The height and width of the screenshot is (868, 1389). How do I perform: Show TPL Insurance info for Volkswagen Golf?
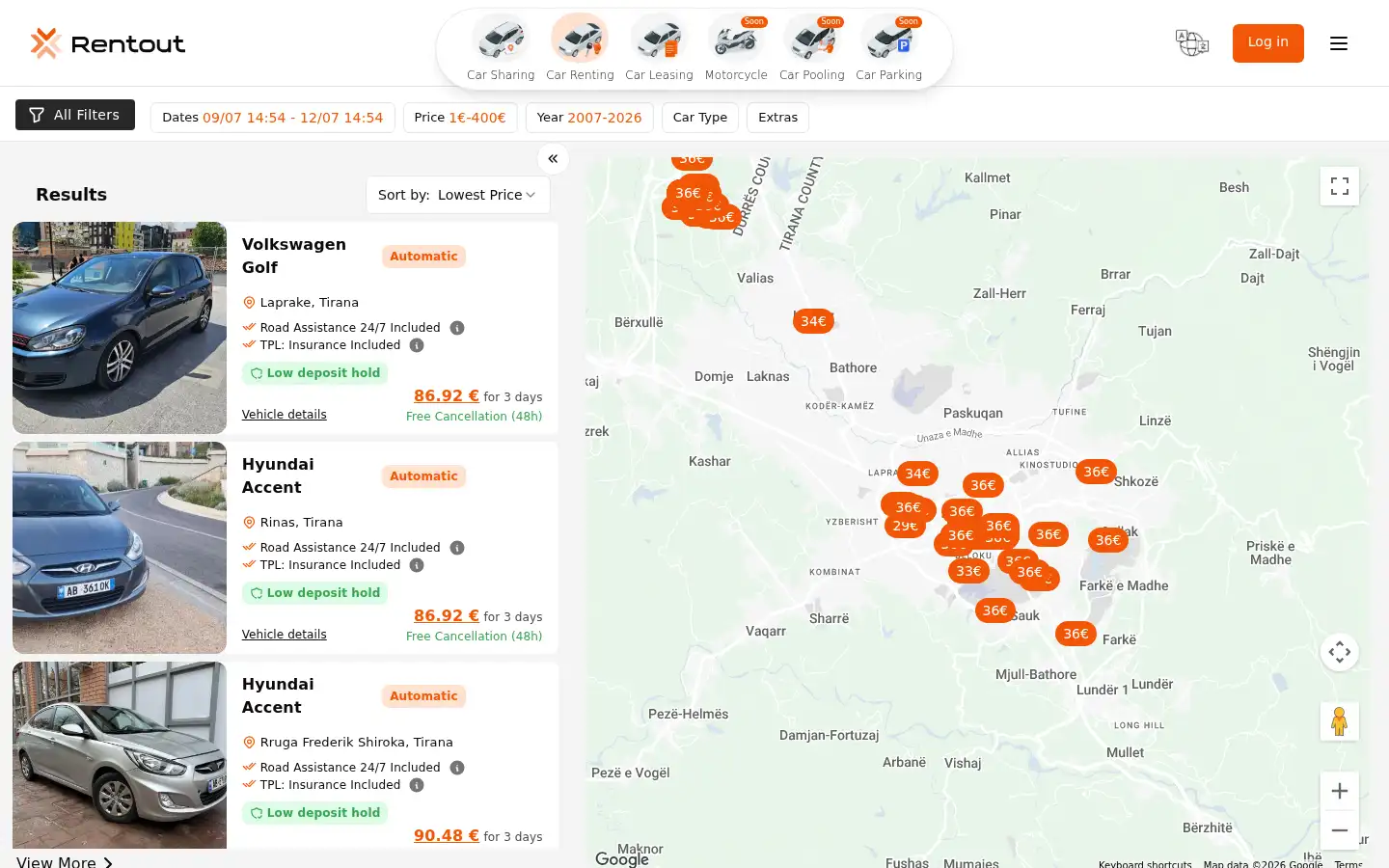pos(417,345)
